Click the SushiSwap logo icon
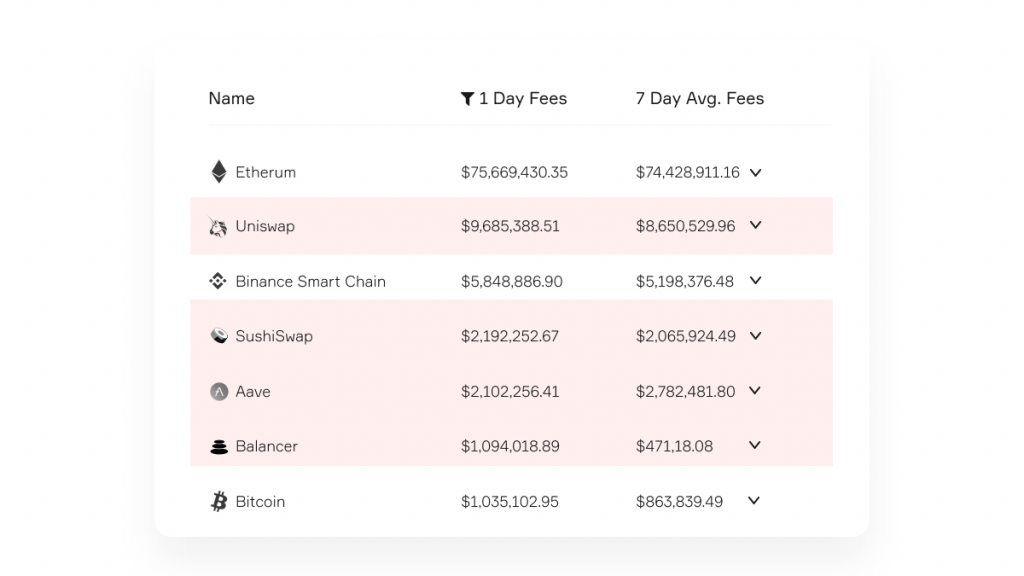The height and width of the screenshot is (576, 1024). (x=219, y=336)
